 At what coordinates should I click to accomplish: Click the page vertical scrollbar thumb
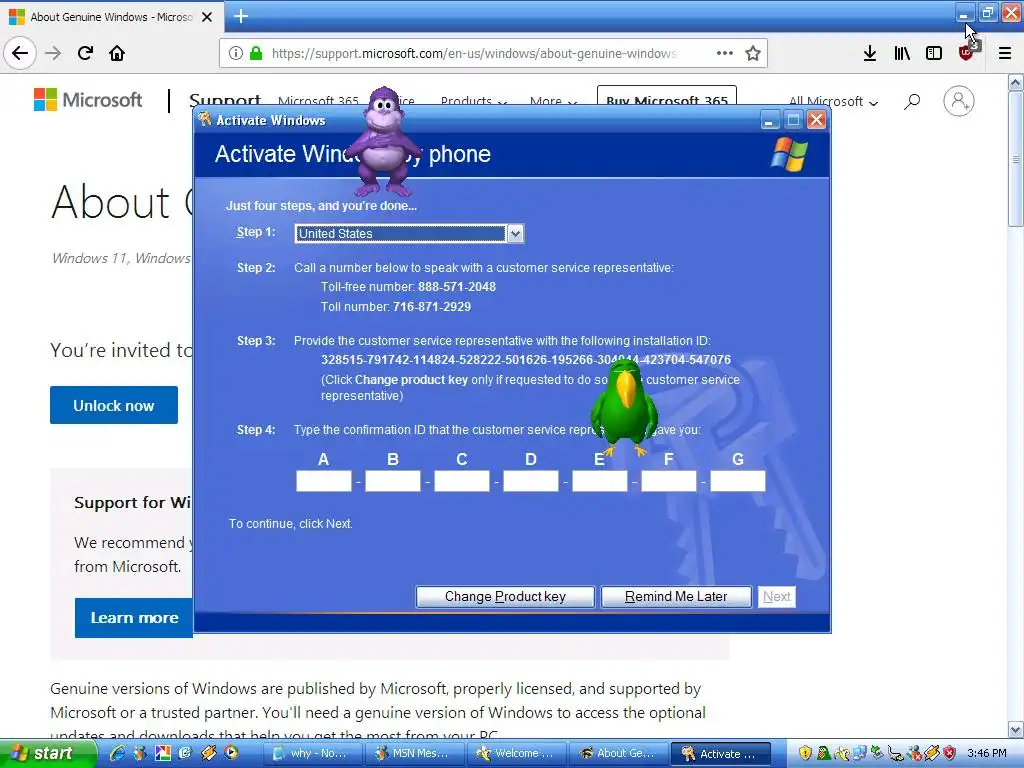pyautogui.click(x=1016, y=160)
